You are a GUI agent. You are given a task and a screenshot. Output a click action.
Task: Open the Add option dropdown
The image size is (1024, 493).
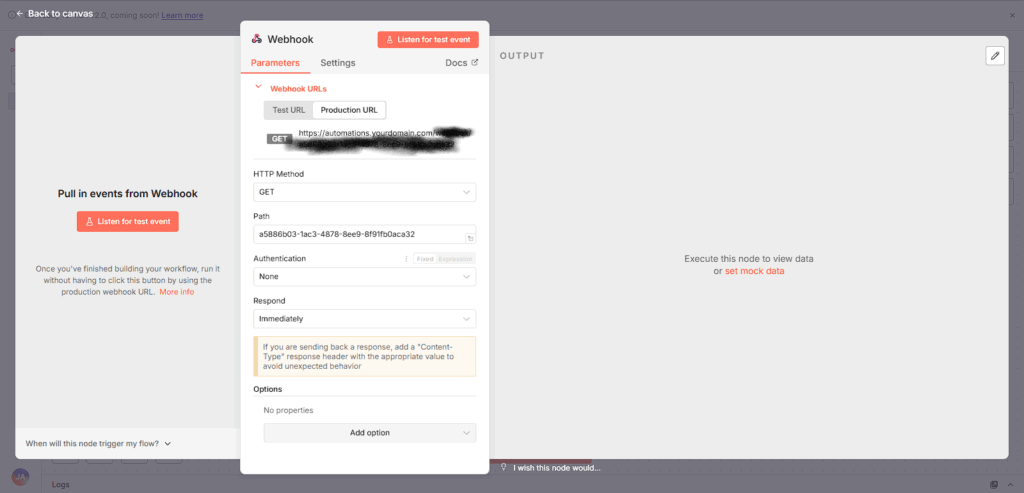(370, 433)
